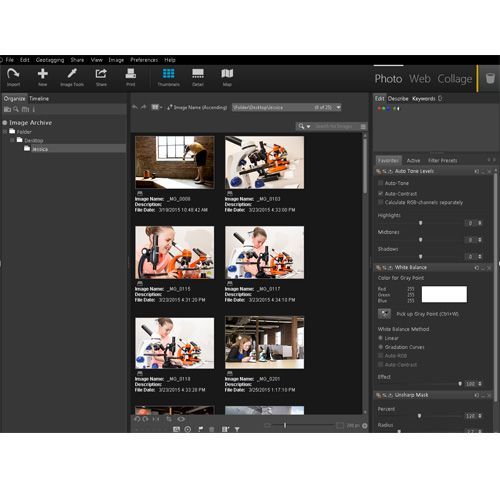Change the Image Name (Ascending) sort order
Viewport: 500px width, 500px height.
[x=197, y=107]
